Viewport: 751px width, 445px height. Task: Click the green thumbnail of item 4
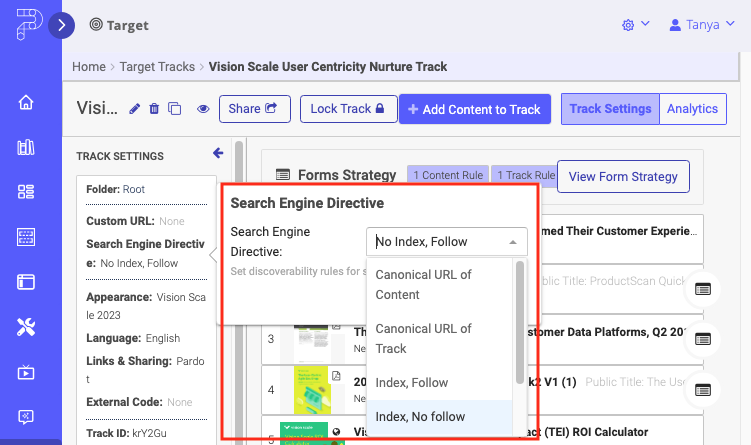tap(311, 390)
